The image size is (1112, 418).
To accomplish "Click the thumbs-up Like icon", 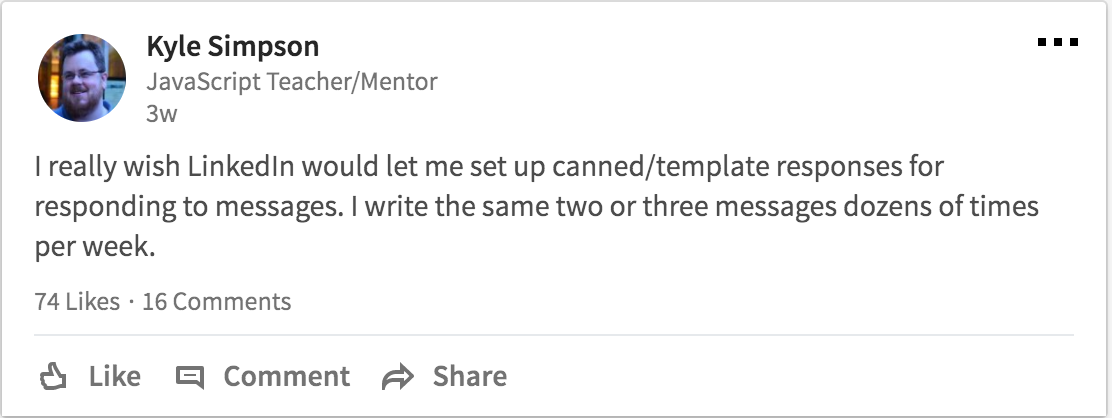I will point(51,377).
